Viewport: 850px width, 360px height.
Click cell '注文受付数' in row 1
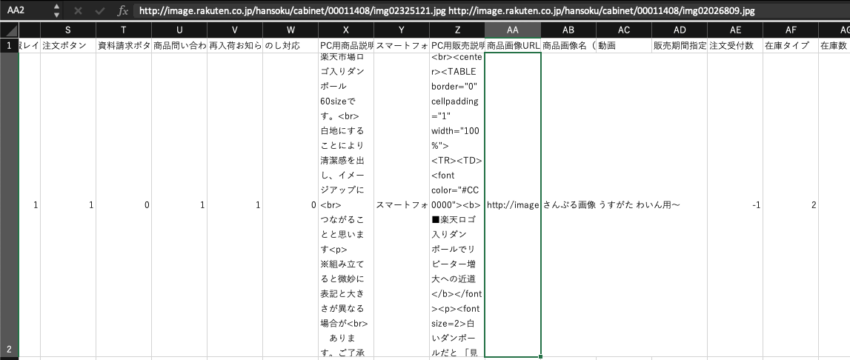coord(736,46)
